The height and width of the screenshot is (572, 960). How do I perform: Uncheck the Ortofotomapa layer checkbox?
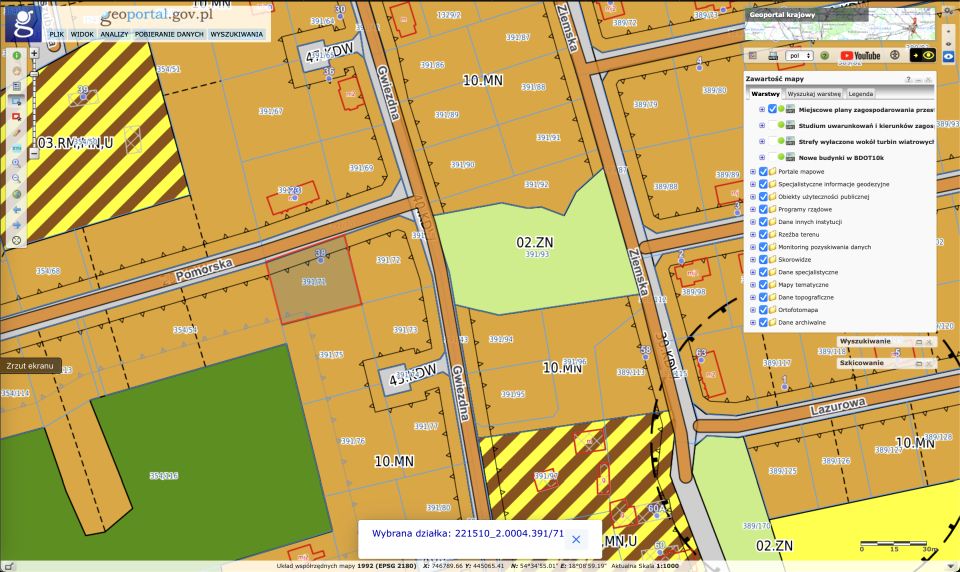[764, 309]
